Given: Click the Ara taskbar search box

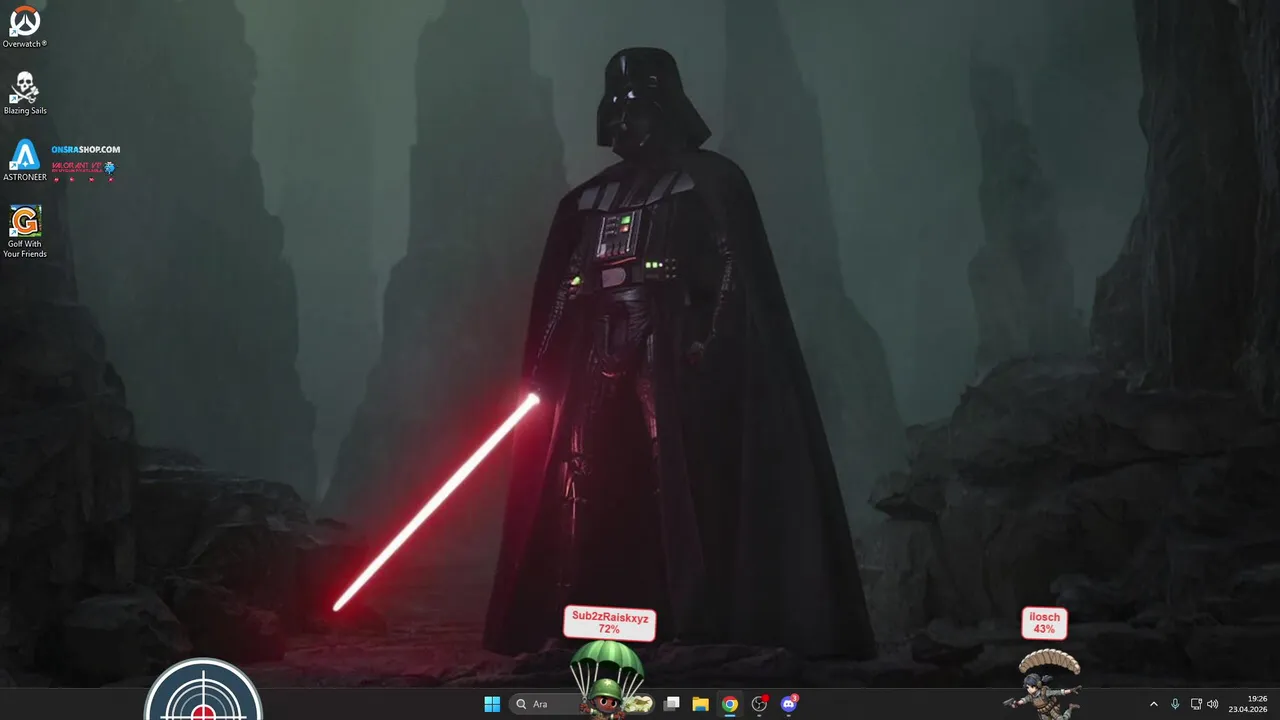Looking at the screenshot, I should (580, 704).
